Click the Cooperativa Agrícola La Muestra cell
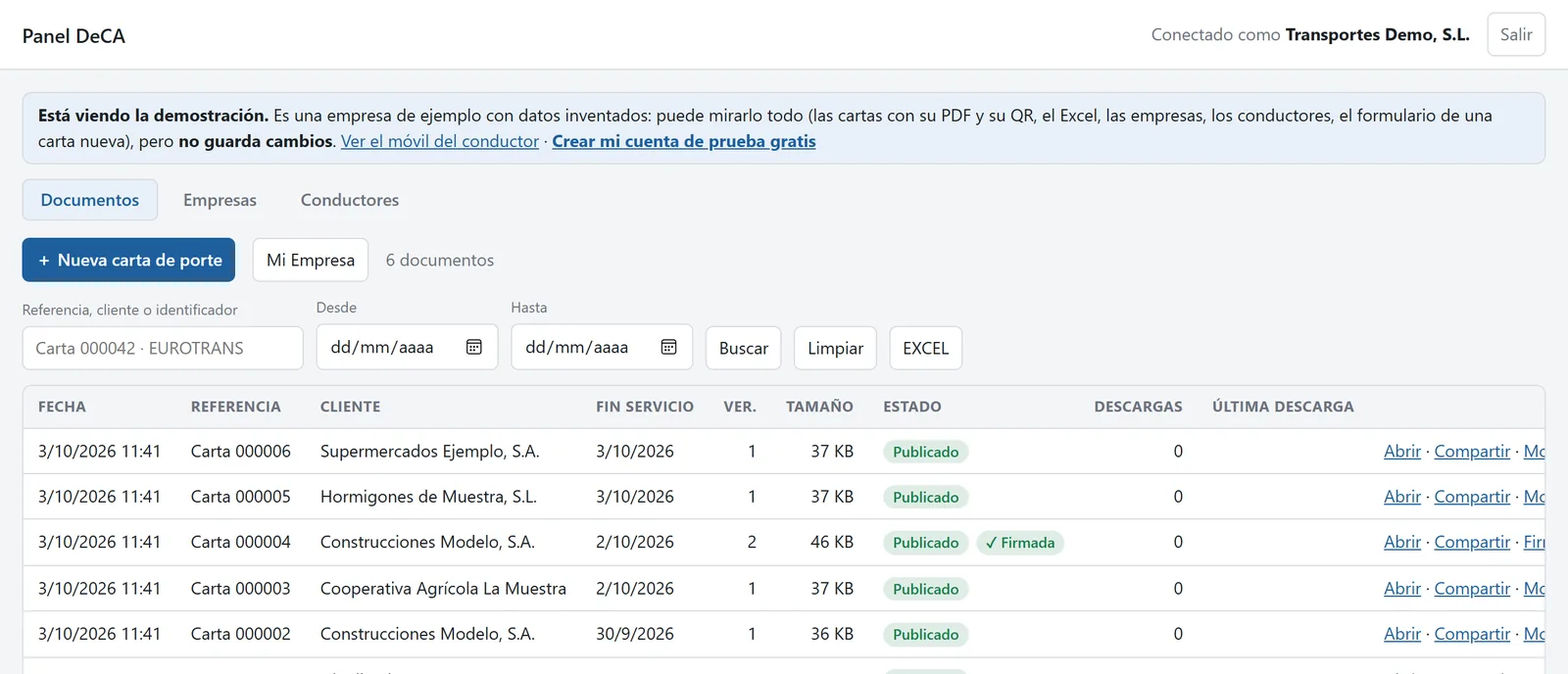 443,589
